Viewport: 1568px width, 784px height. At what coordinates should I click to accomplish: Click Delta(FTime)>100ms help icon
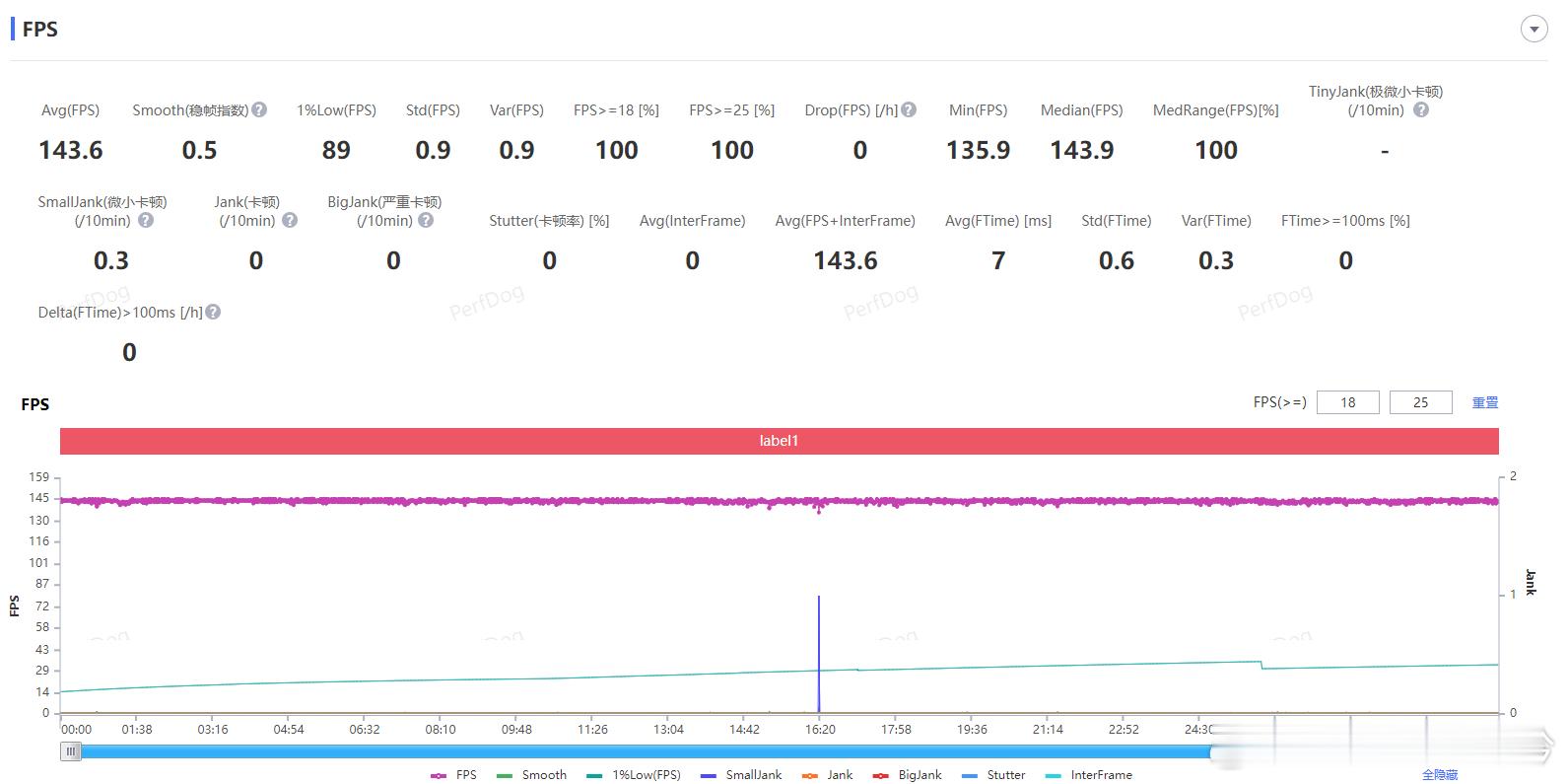213,312
